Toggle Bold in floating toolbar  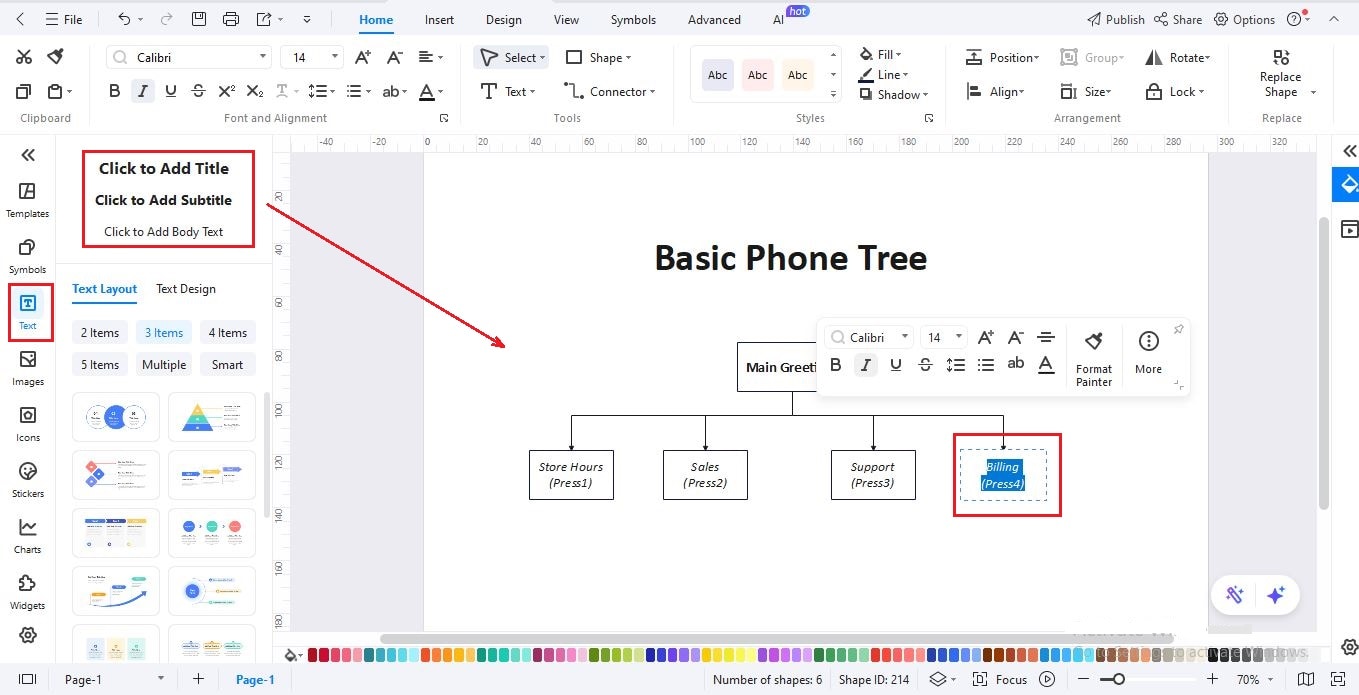point(836,365)
